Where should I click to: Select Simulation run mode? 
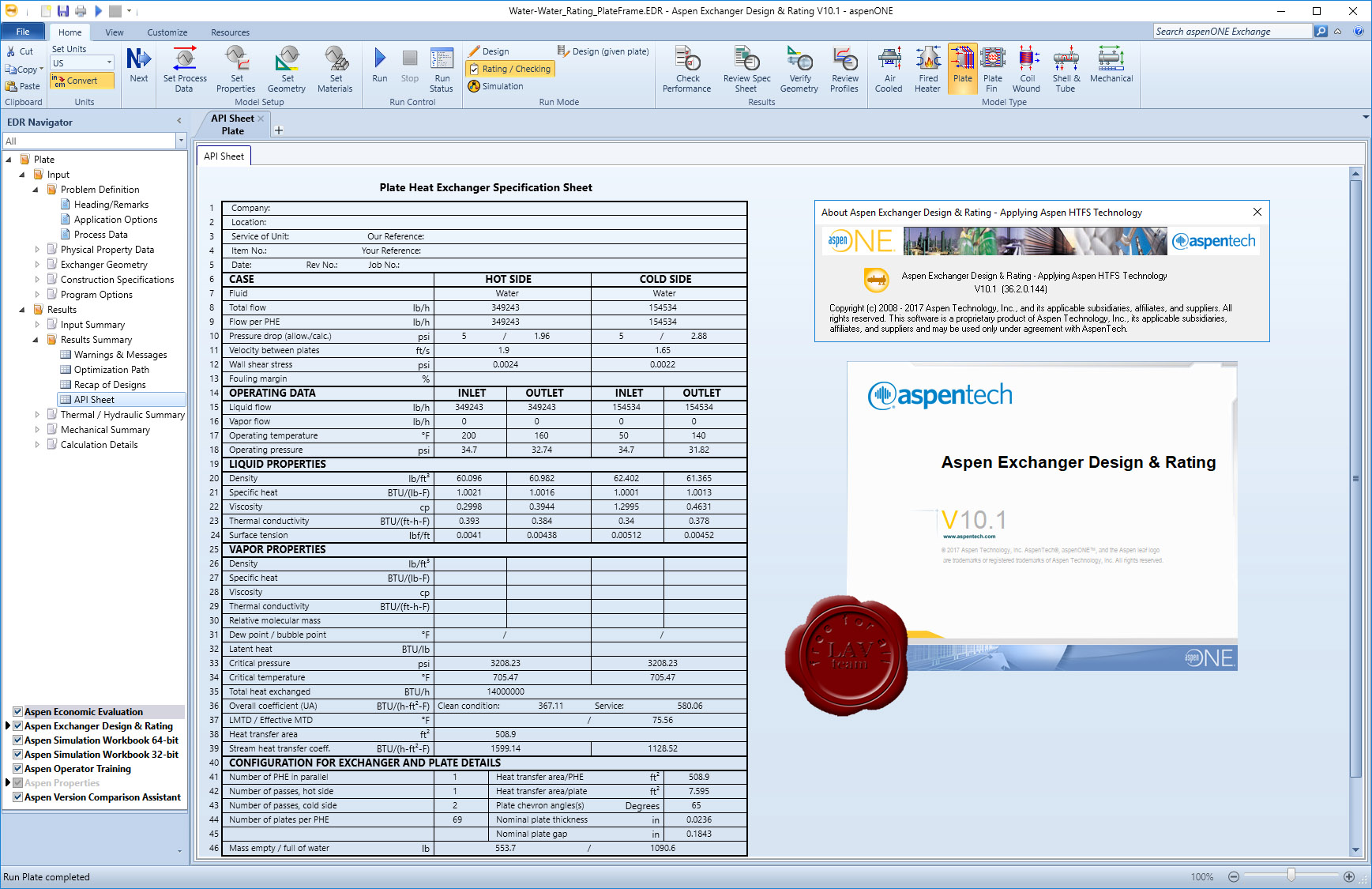pos(496,86)
